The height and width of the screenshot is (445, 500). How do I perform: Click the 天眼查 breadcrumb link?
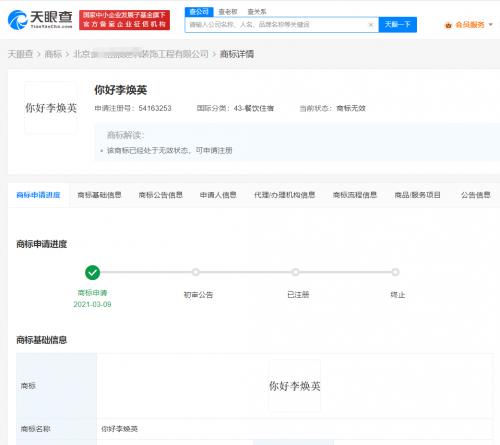click(x=20, y=54)
